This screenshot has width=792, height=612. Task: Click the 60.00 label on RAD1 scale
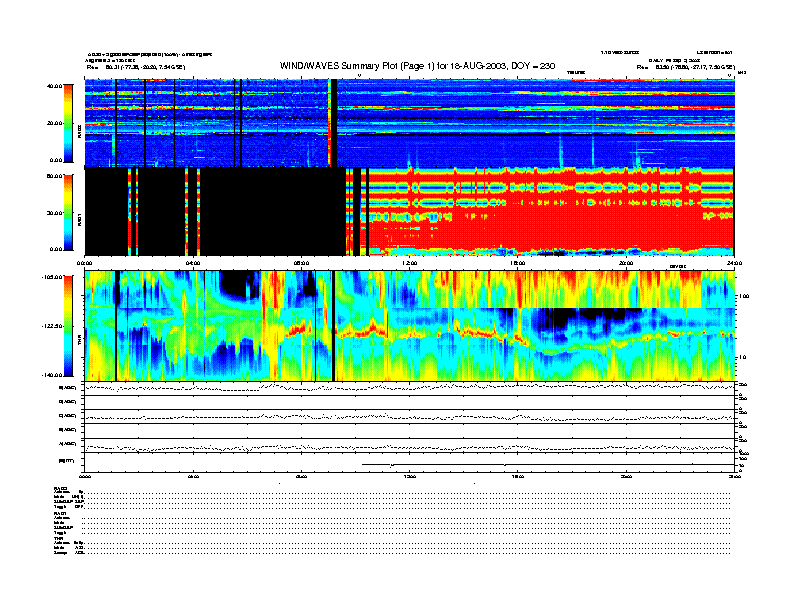point(55,176)
